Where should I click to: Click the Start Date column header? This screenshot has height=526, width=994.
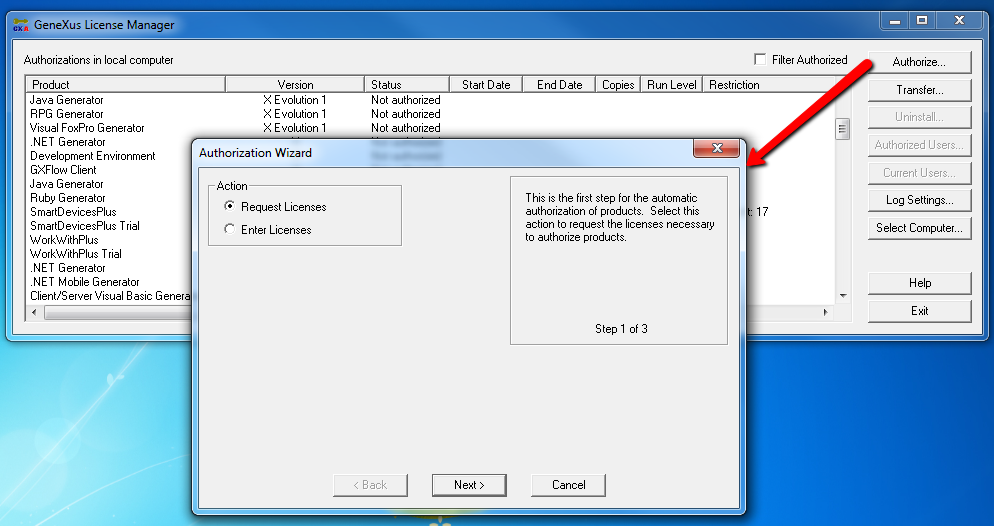pyautogui.click(x=486, y=84)
